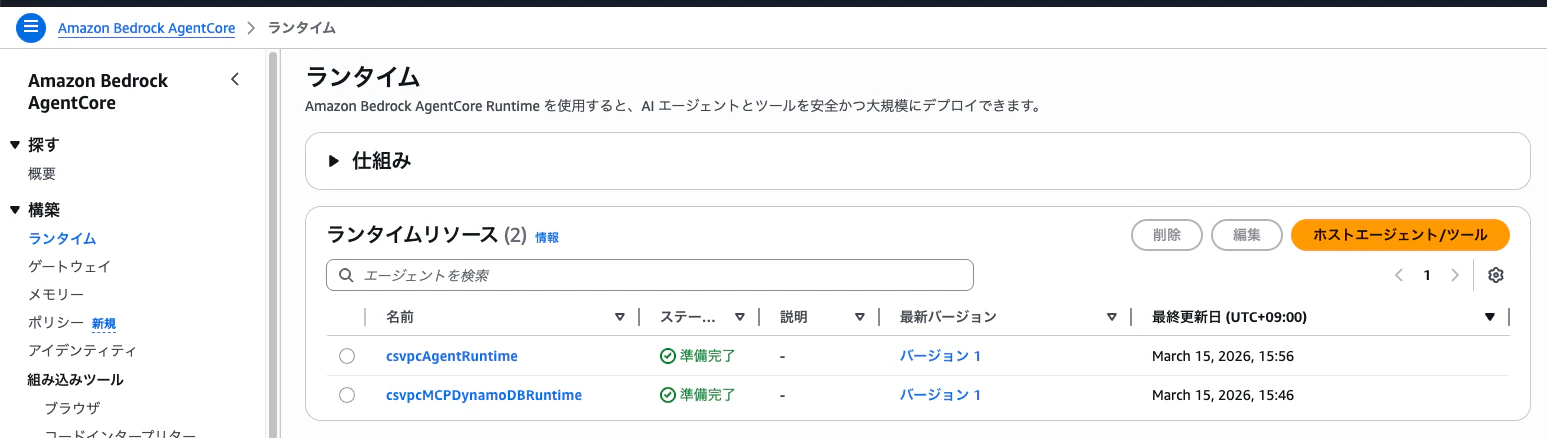The height and width of the screenshot is (438, 1547).
Task: Collapse the sidebar with the chevron
Action: coord(235,79)
